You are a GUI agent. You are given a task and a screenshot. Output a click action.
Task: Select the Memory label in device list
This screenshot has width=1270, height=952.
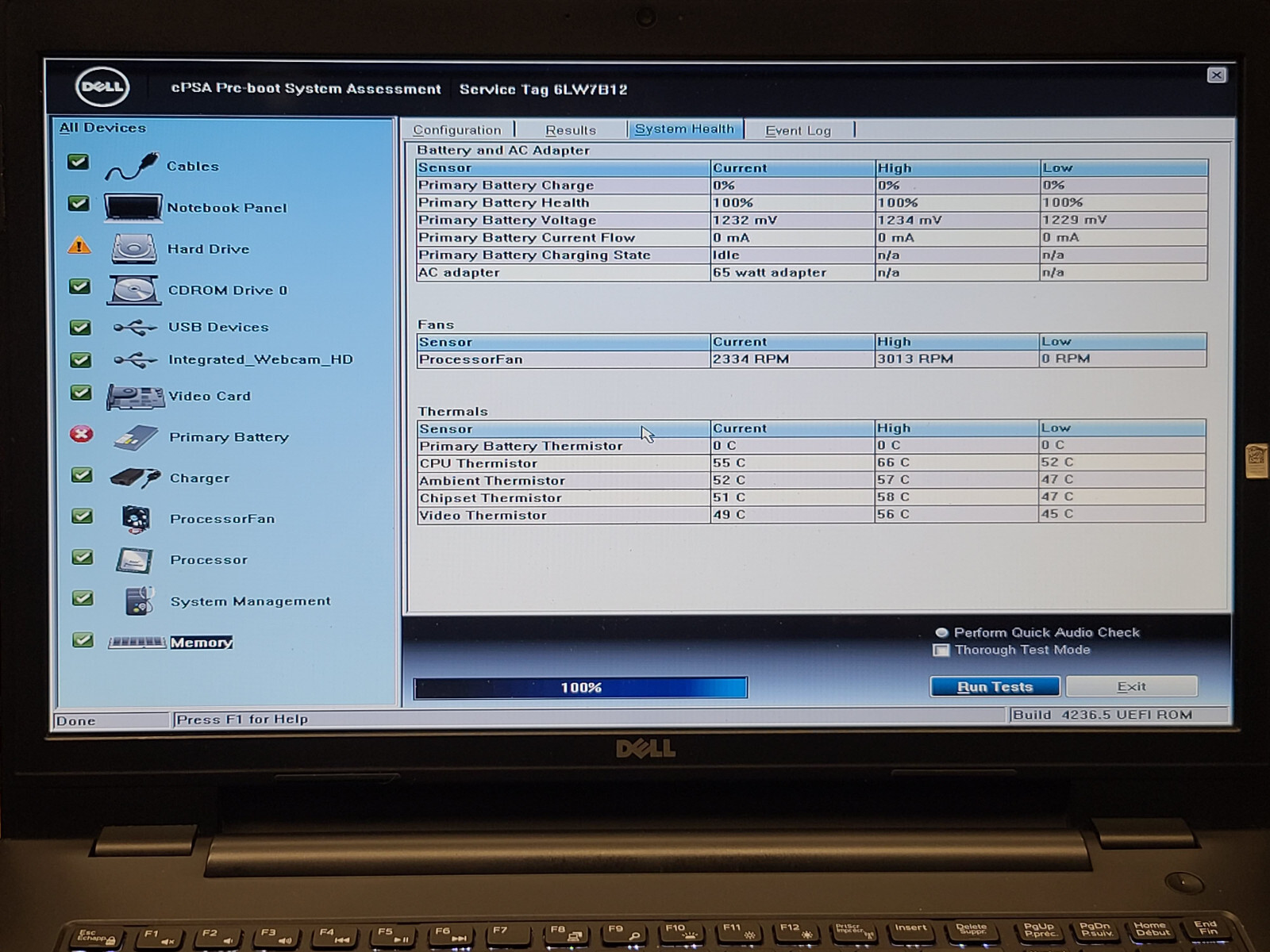tap(201, 643)
